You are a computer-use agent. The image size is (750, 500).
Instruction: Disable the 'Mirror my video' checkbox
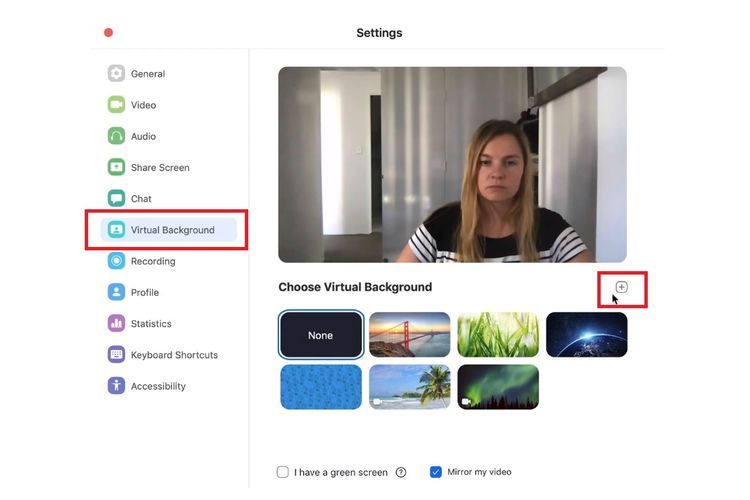tap(436, 472)
